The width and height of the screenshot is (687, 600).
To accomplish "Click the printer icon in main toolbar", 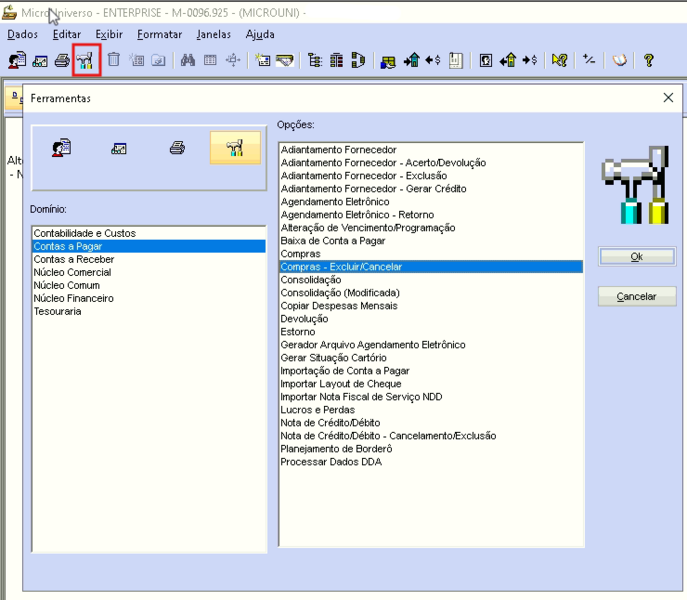I will point(62,60).
